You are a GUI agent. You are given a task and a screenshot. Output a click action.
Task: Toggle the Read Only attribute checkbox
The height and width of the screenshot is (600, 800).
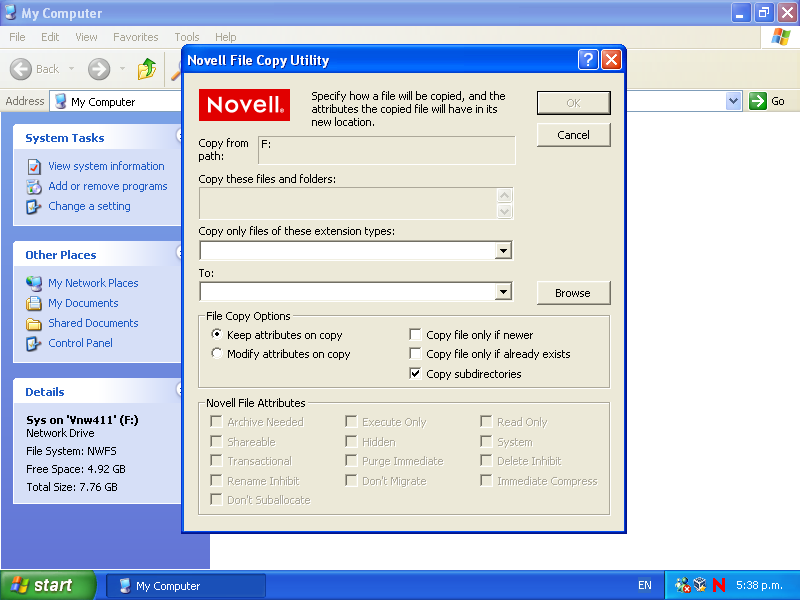486,421
